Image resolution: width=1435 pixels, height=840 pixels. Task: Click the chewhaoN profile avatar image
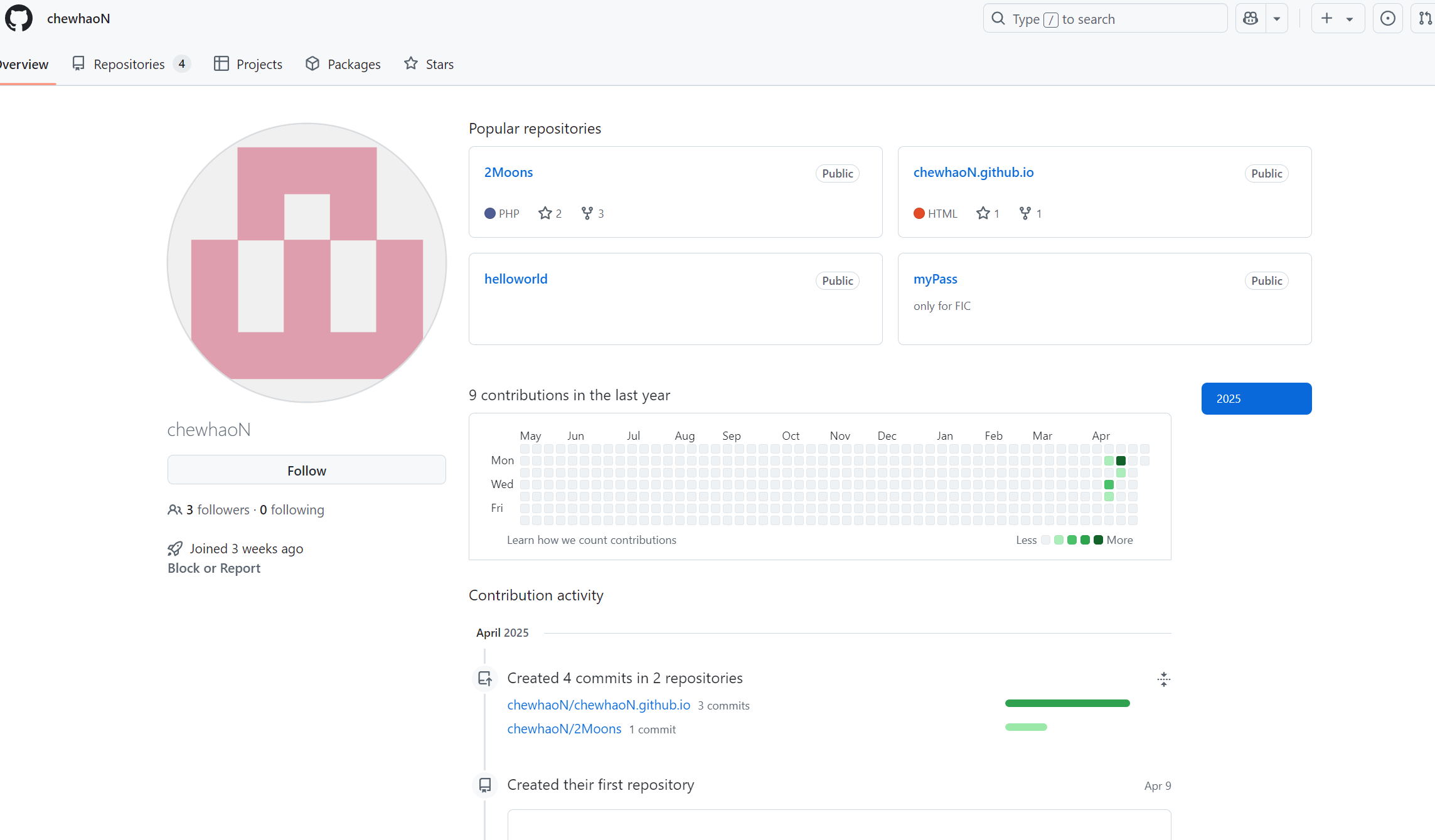(x=307, y=262)
